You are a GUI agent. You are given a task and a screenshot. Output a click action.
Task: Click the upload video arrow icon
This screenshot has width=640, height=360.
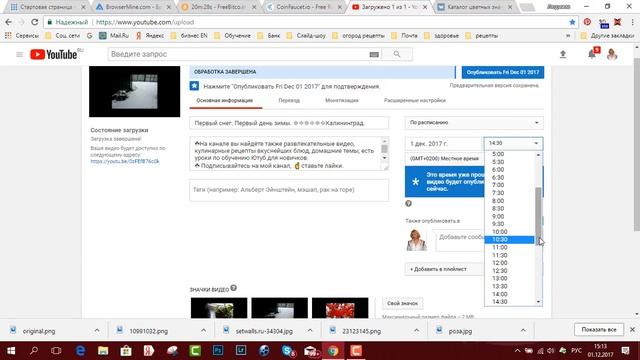click(x=563, y=54)
